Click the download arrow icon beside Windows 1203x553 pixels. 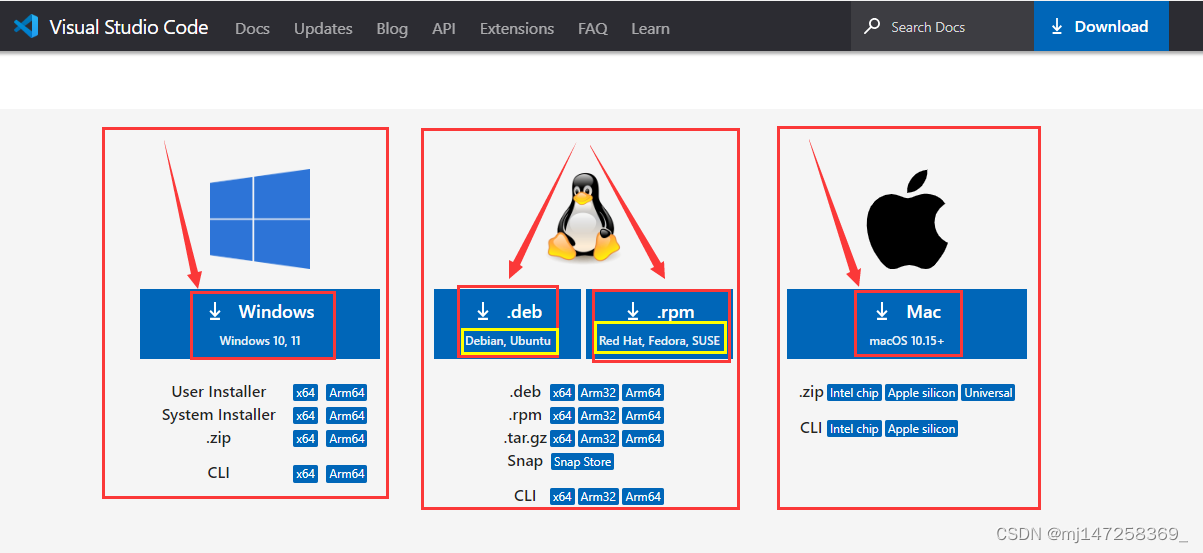pyautogui.click(x=215, y=312)
